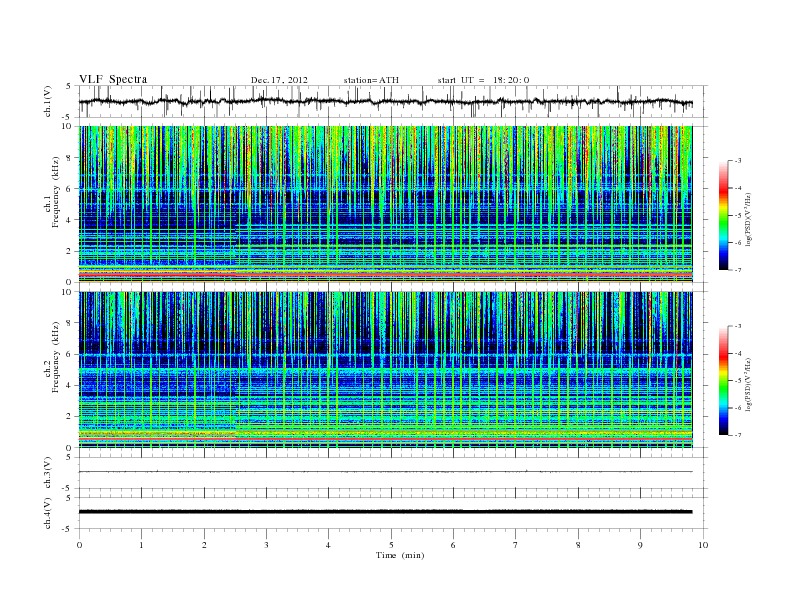The height and width of the screenshot is (612, 792).
Task: Click the 'Time (min)' axis title
Action: pos(400,555)
